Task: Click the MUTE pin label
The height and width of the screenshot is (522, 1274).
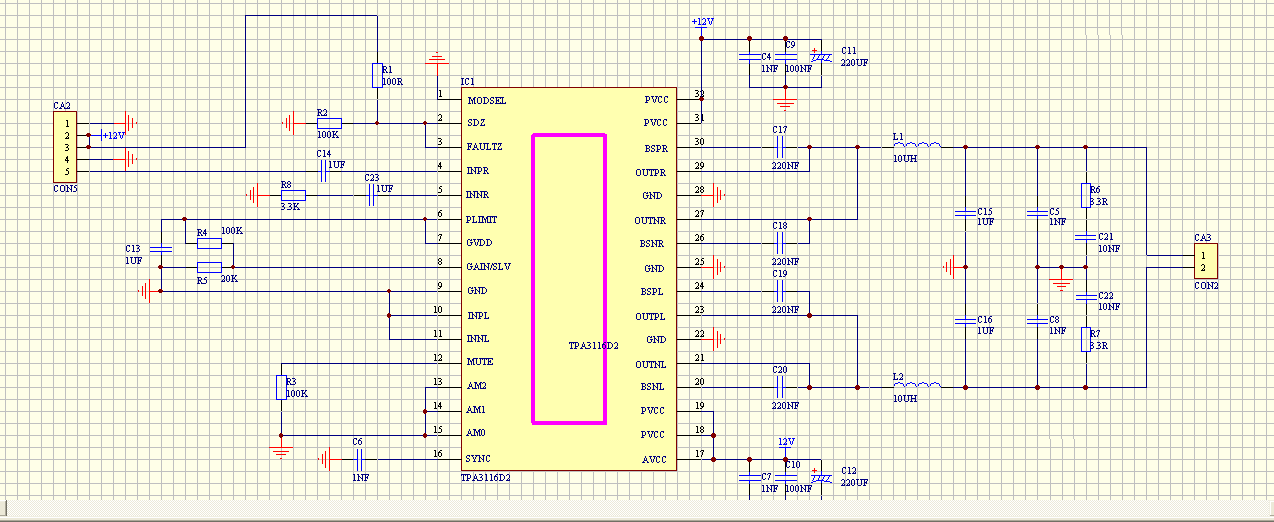Action: (x=480, y=361)
